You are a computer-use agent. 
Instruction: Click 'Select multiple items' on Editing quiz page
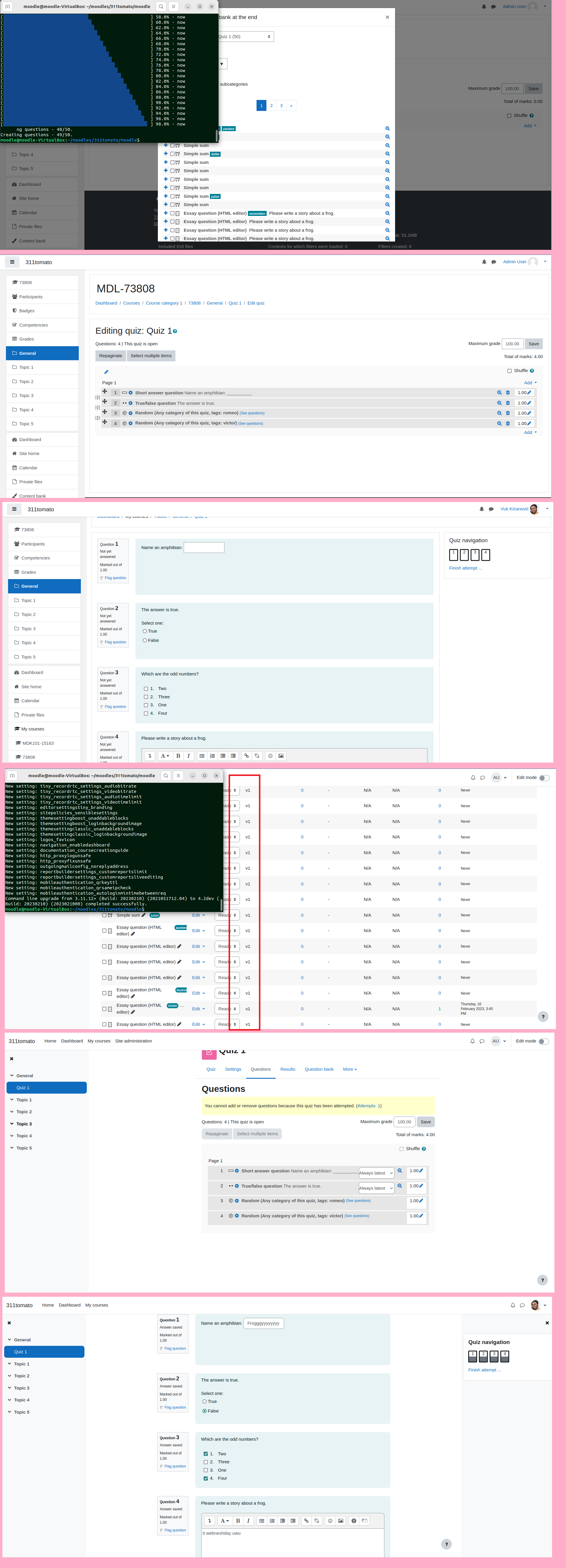click(151, 355)
